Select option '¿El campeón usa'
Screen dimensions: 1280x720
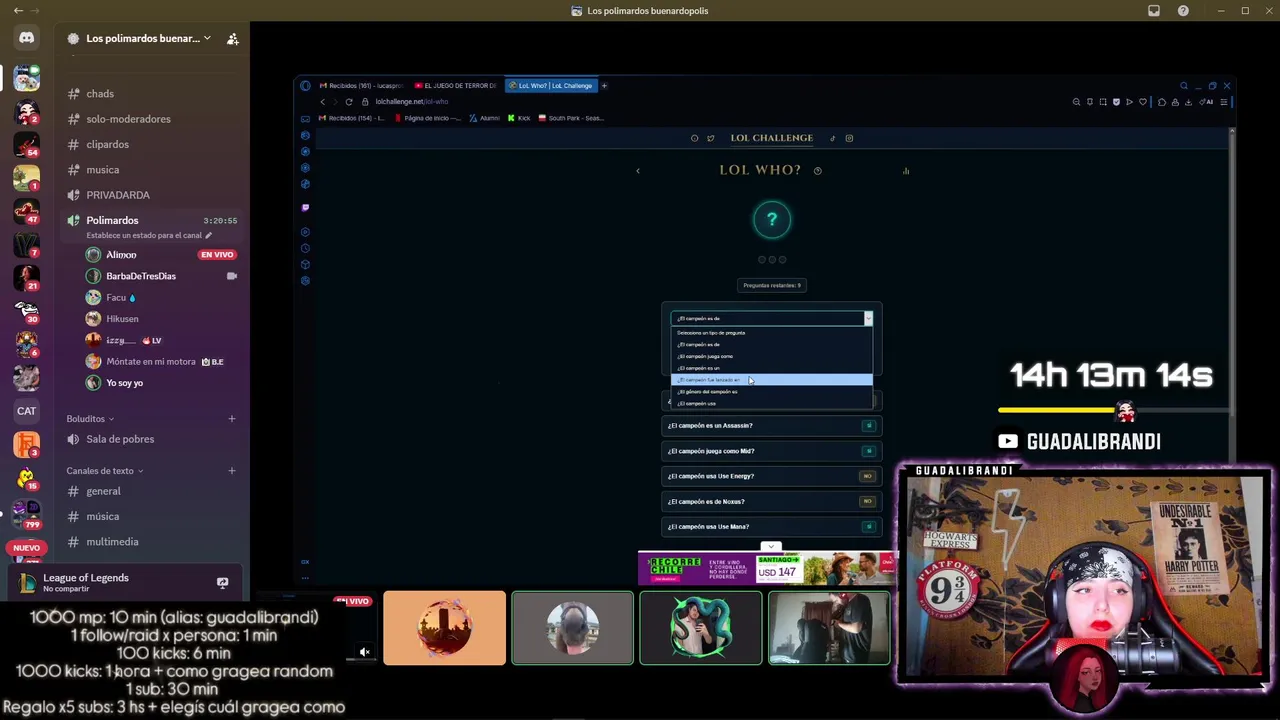tap(771, 403)
